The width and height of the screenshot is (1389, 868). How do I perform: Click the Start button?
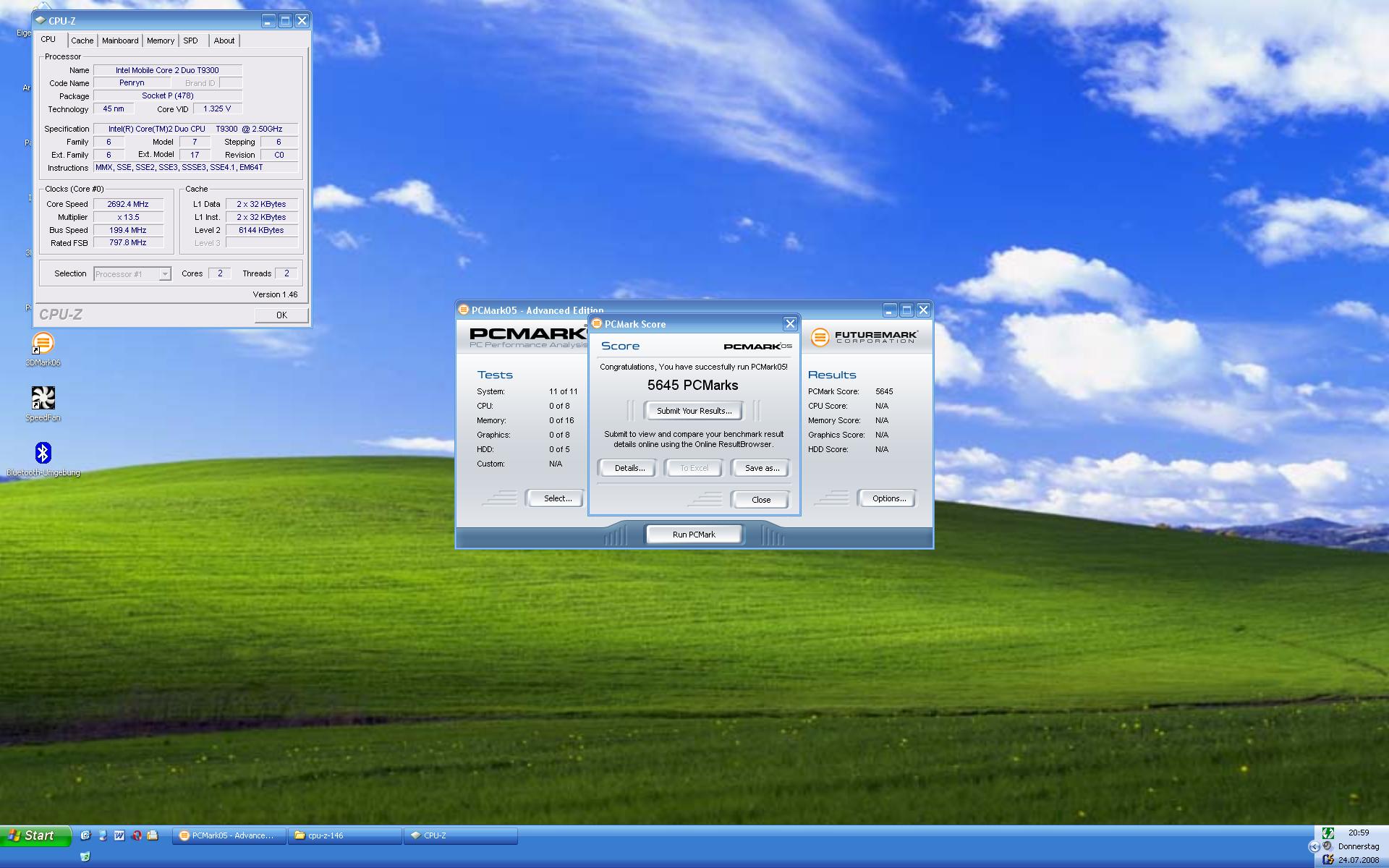(35, 835)
